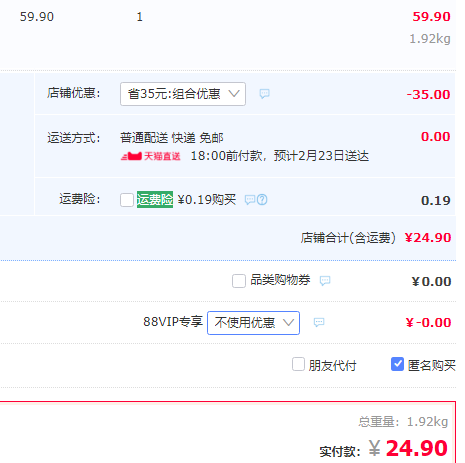Click the 匿名购买 label text
Image resolution: width=465 pixels, height=463 pixels.
coord(431,366)
